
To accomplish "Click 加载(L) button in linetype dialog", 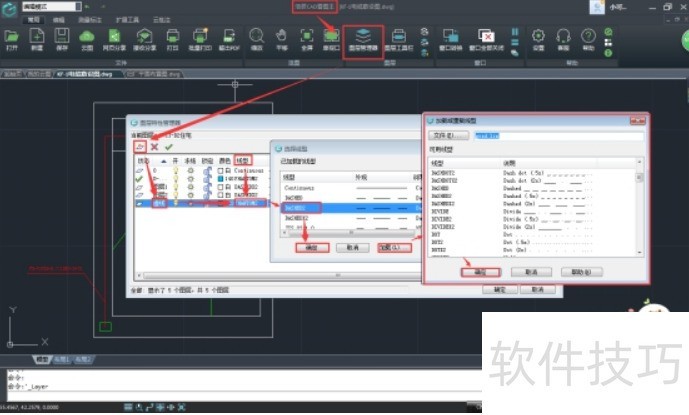I will (393, 246).
